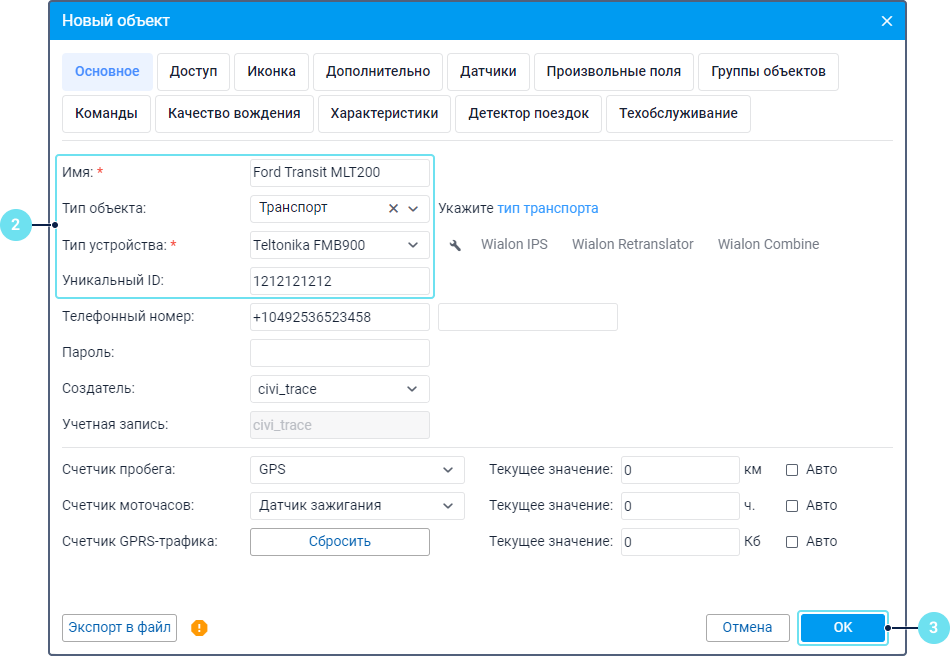Click the orange warning icon
Viewport: 950px width, 656px height.
[199, 628]
